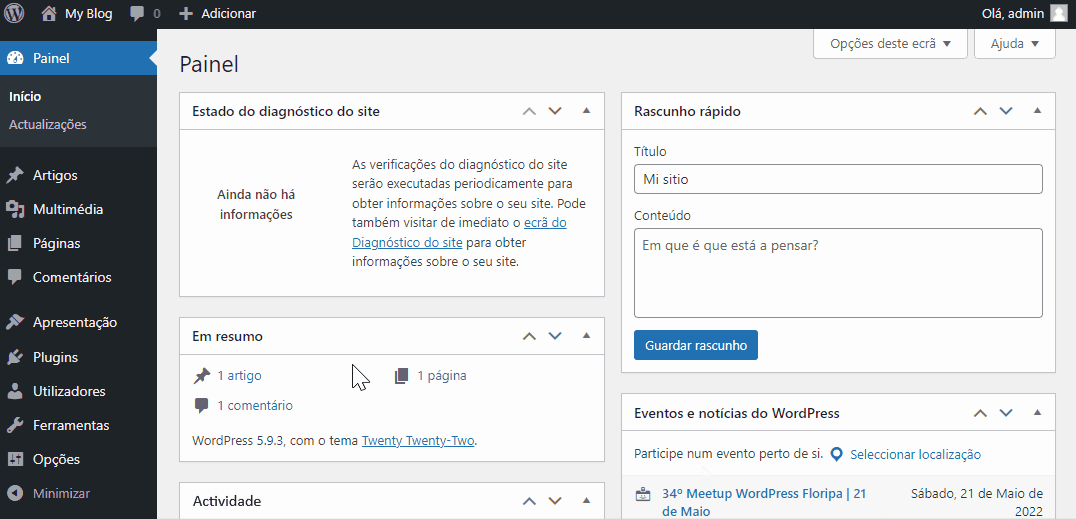The width and height of the screenshot is (1076, 519).
Task: Click the Multimédia media icon
Action: pyautogui.click(x=15, y=209)
